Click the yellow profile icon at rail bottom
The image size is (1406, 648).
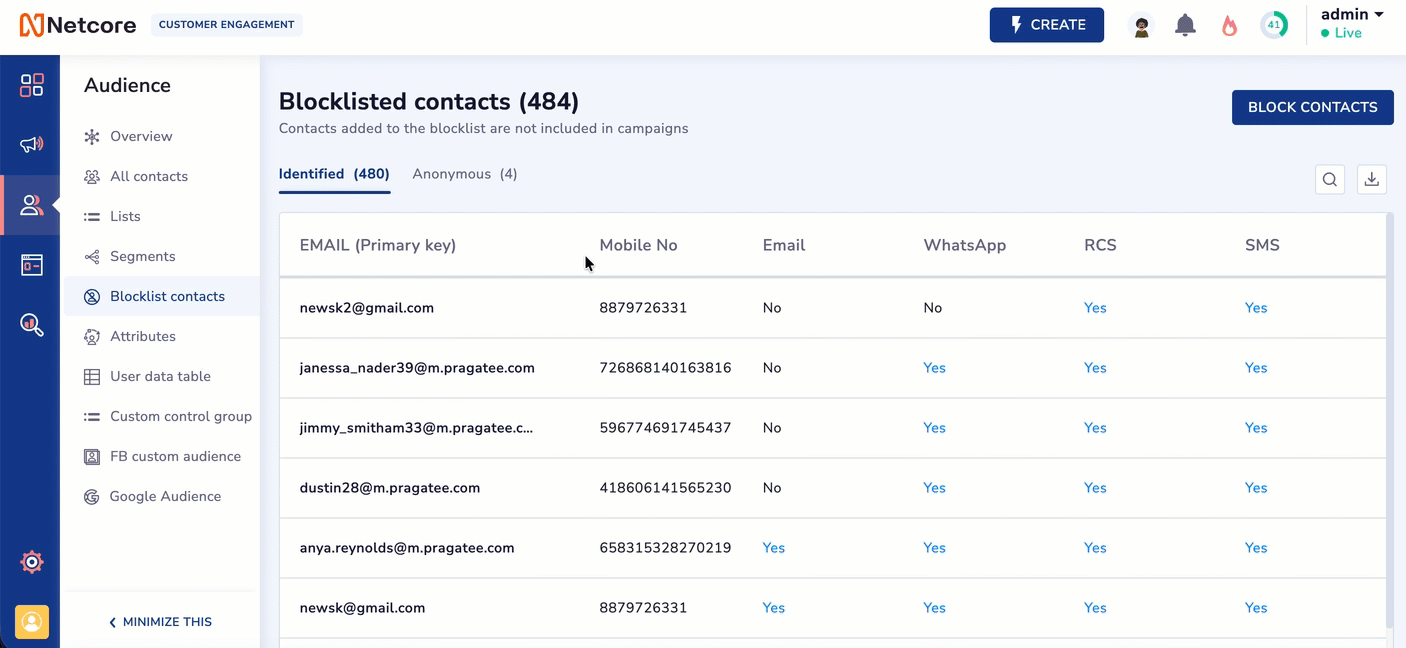tap(32, 622)
